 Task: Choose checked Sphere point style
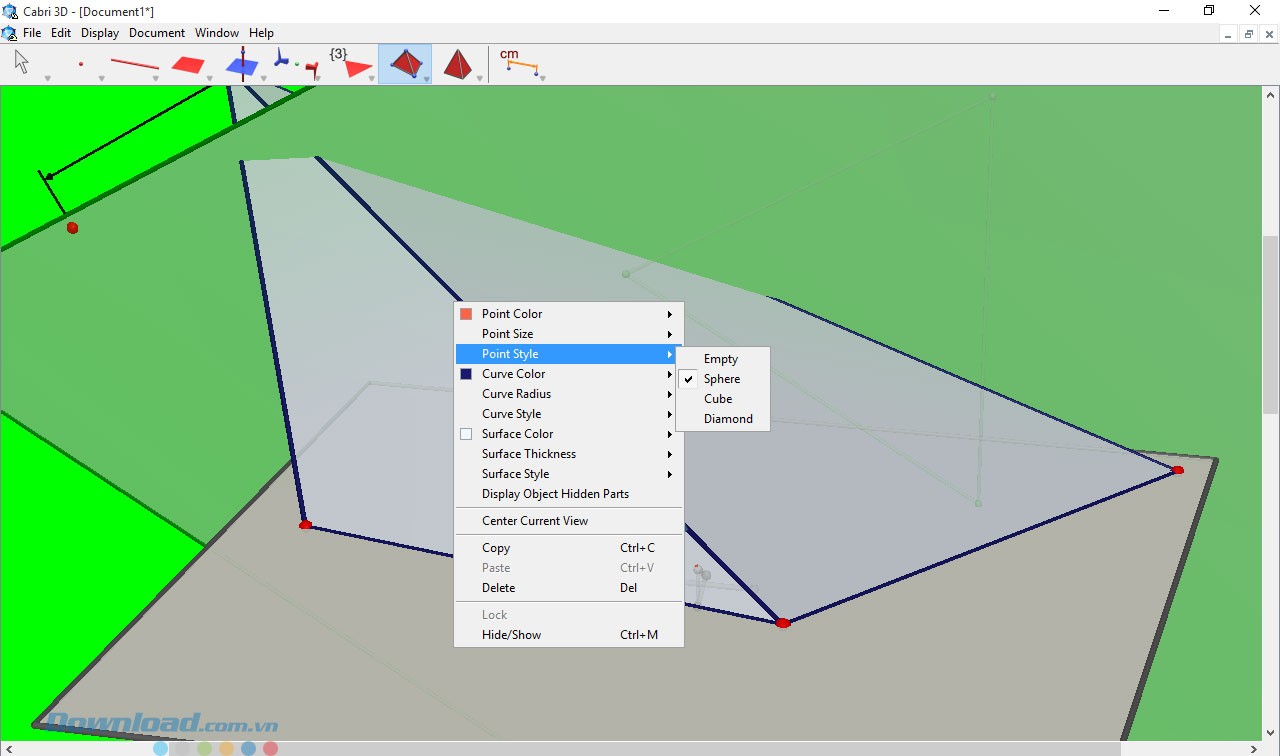(722, 379)
